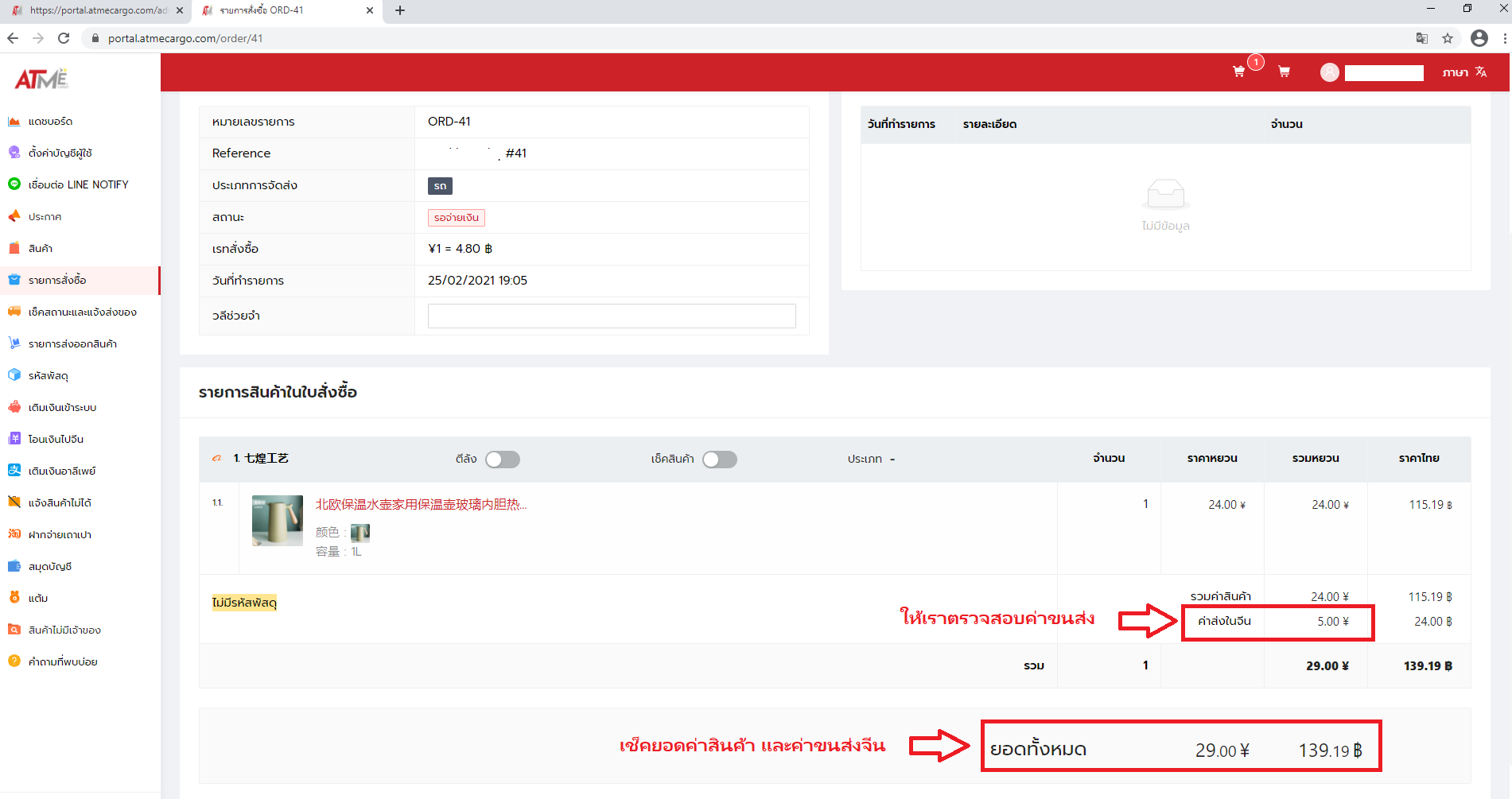The width and height of the screenshot is (1512, 799).
Task: Click the color variant swatch image
Action: pyautogui.click(x=360, y=533)
